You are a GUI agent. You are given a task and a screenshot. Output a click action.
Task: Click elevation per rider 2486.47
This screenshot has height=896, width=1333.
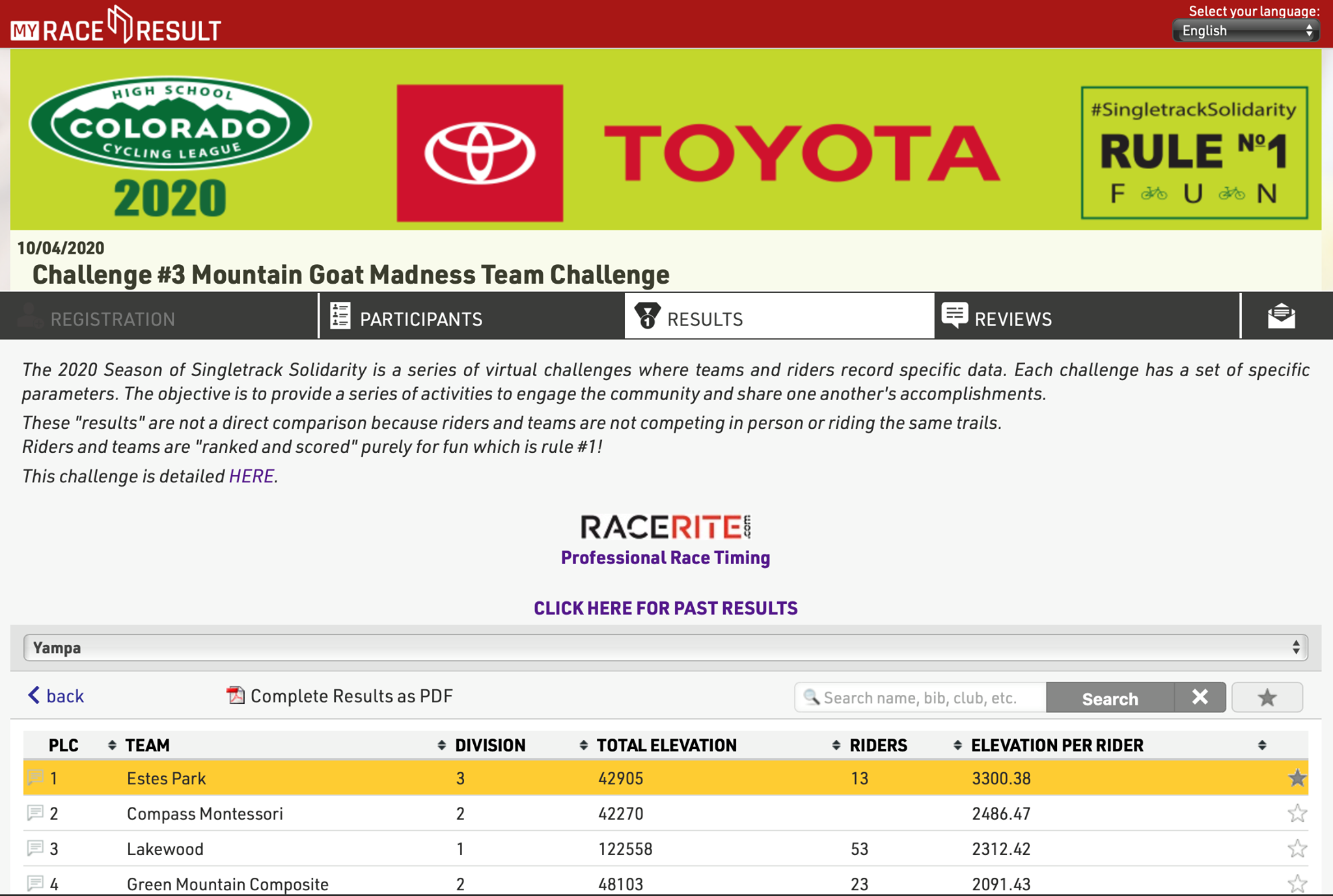click(x=1001, y=813)
